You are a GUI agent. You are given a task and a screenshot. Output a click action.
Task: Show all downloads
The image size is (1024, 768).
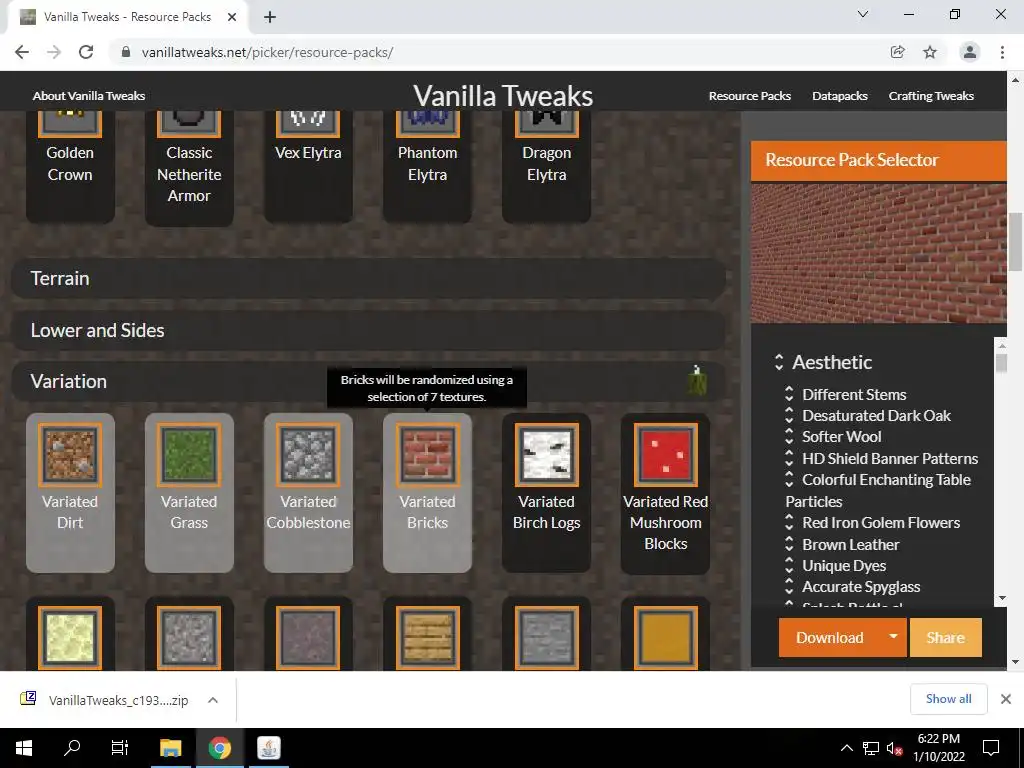tap(948, 699)
